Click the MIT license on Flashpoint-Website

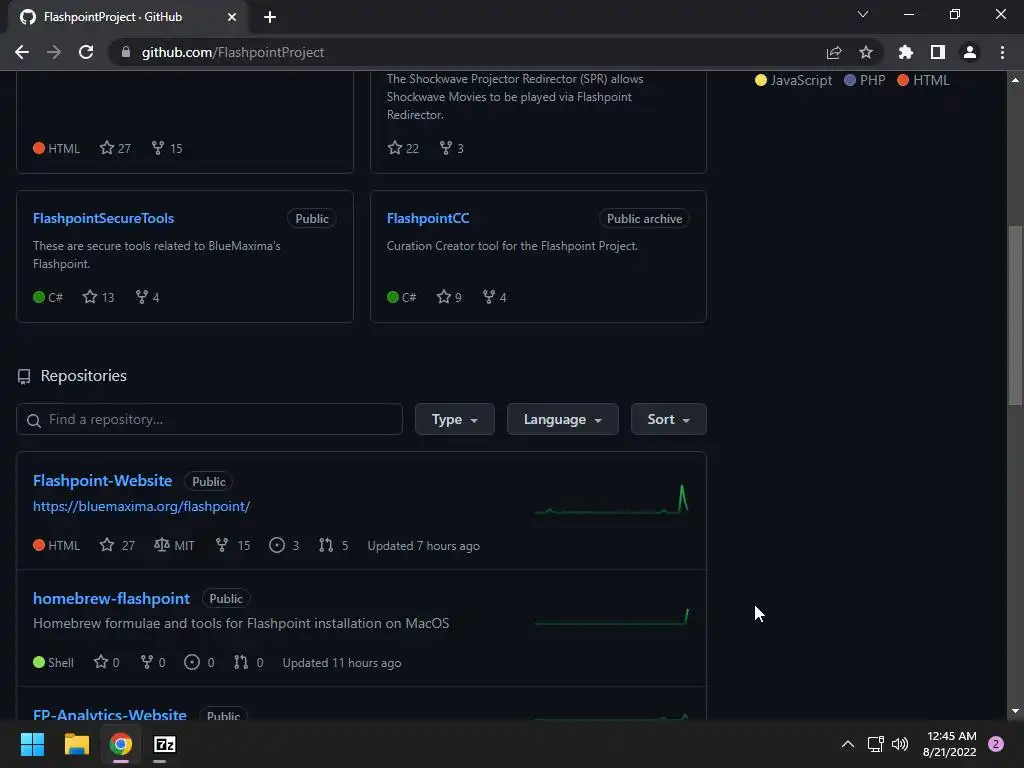pyautogui.click(x=174, y=545)
